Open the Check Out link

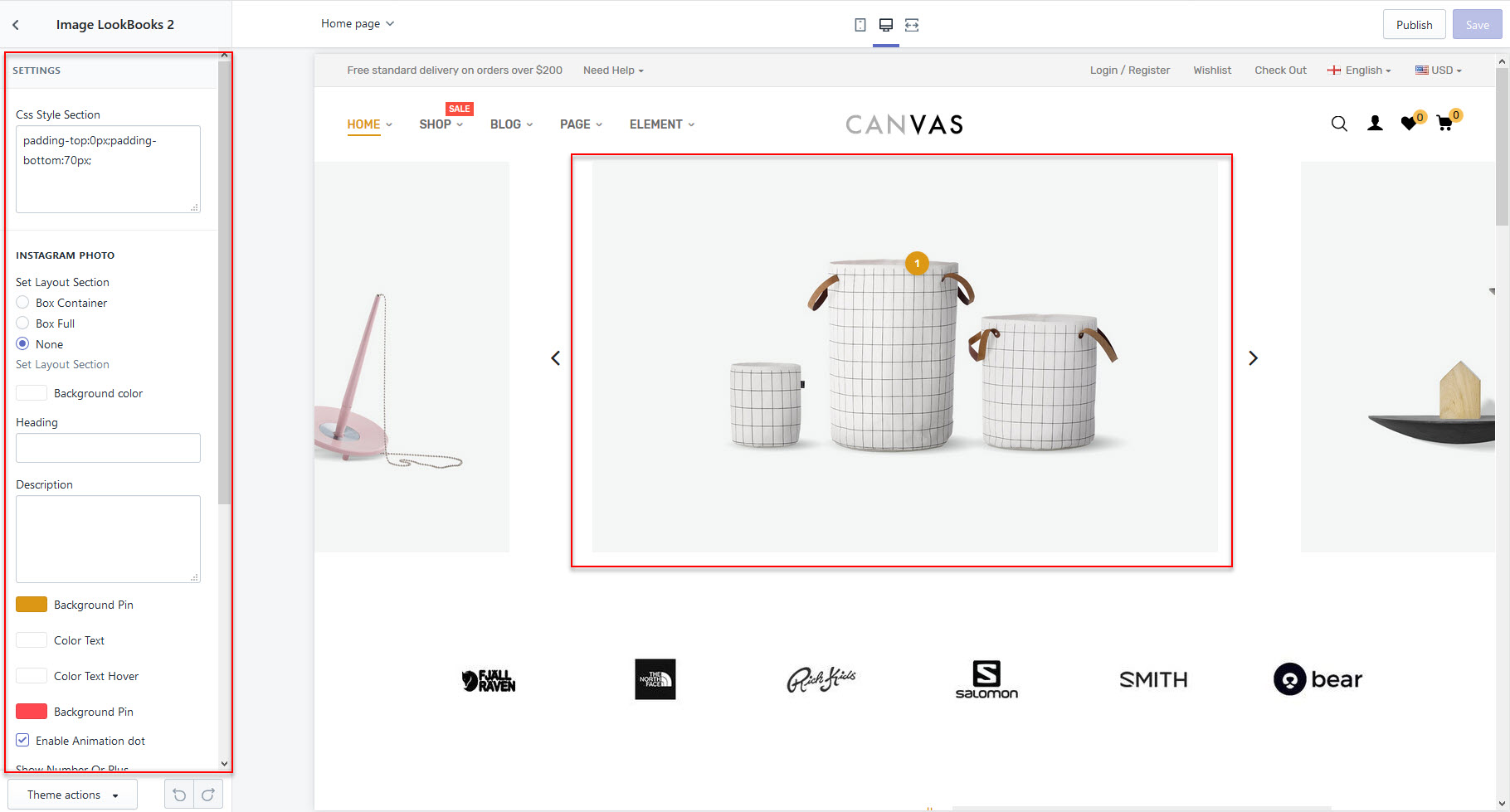click(1280, 71)
